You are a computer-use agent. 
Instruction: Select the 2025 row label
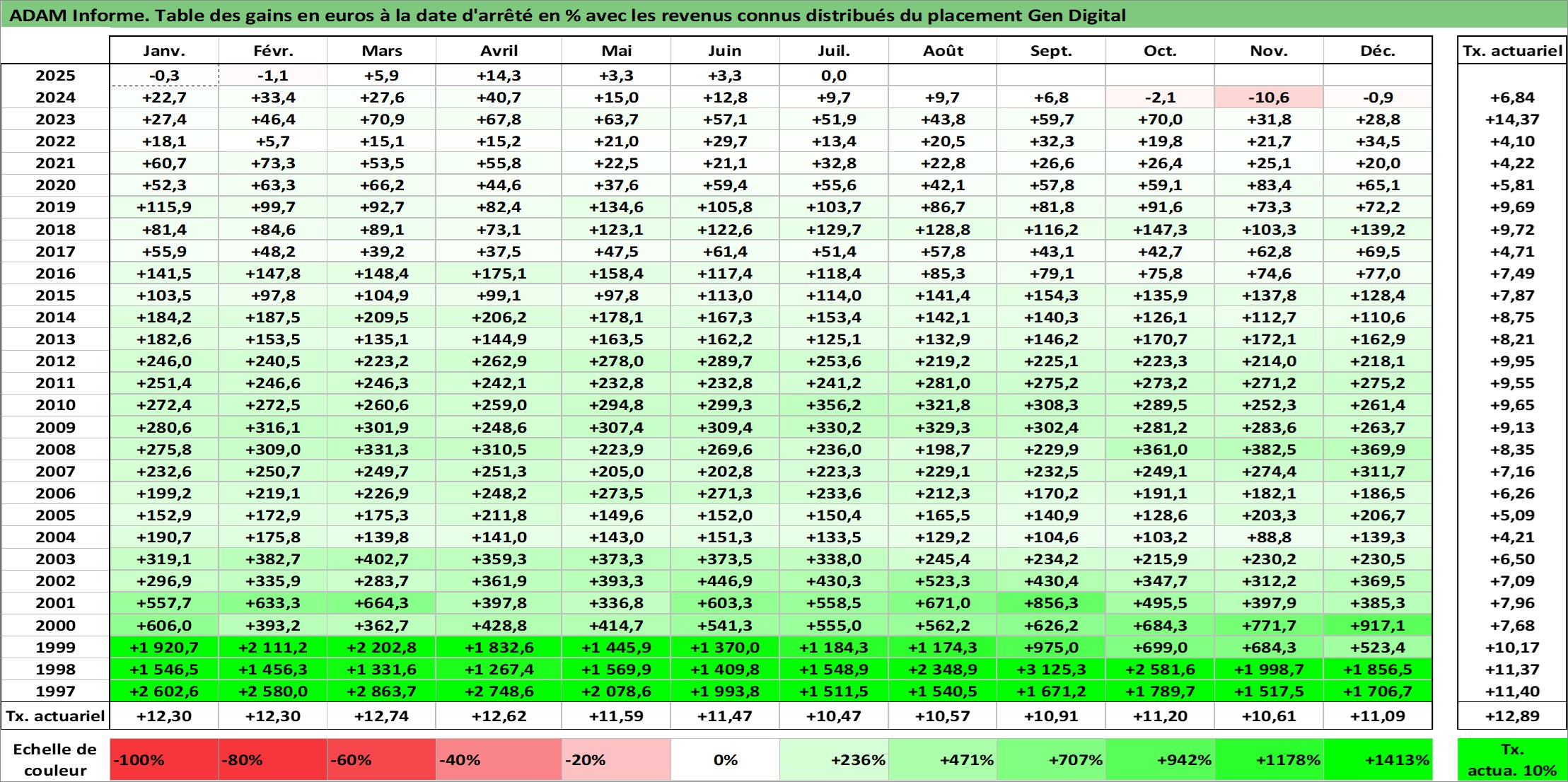click(x=55, y=76)
